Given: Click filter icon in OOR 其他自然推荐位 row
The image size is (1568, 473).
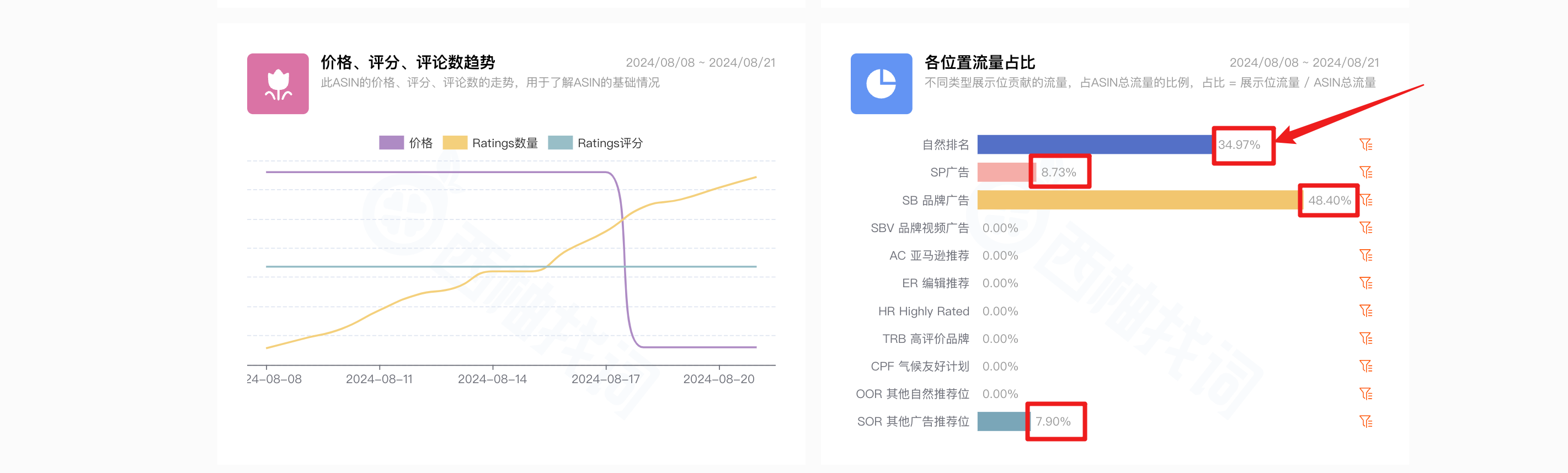Looking at the screenshot, I should point(1366,394).
